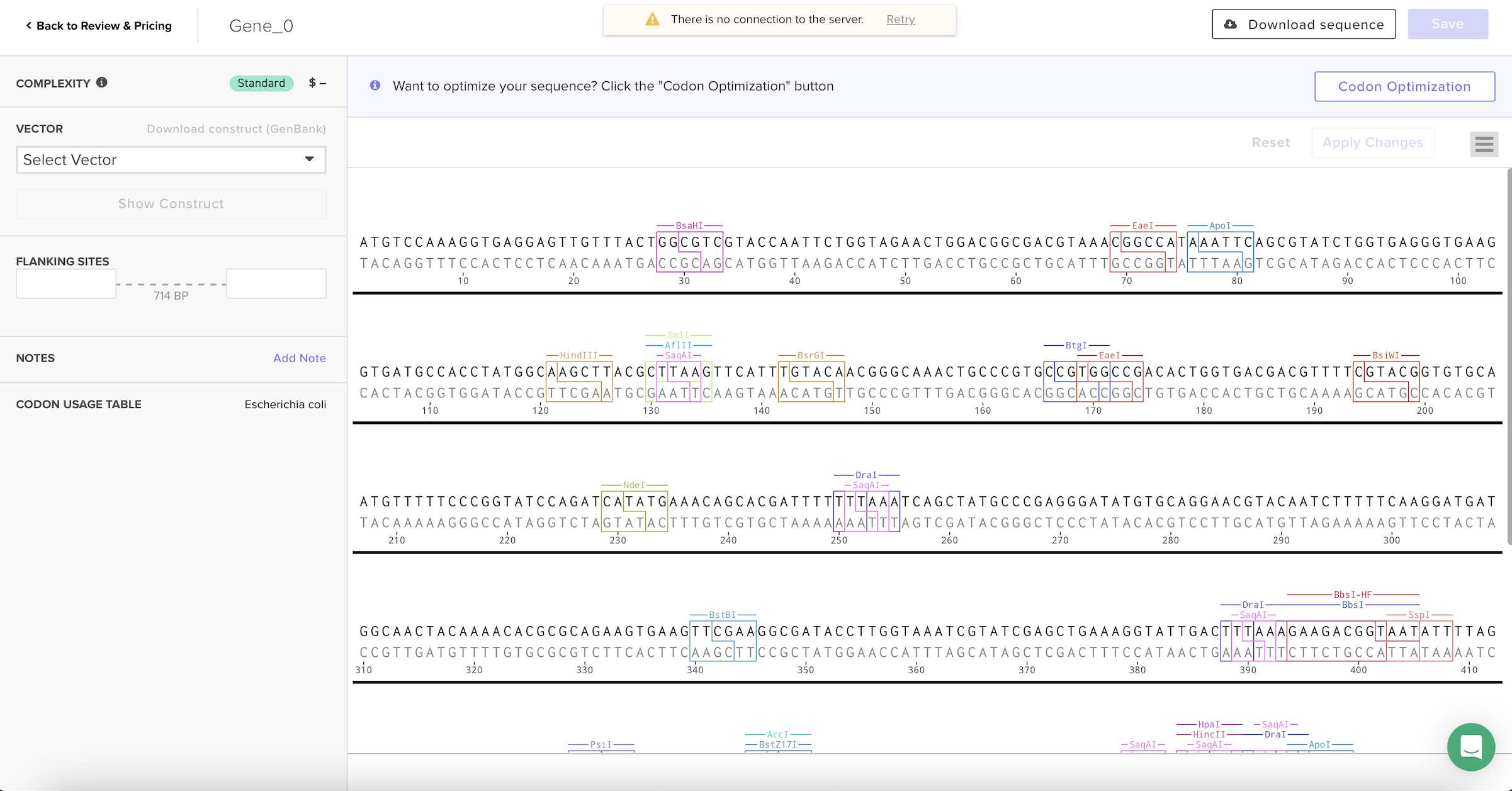Expand the vector list with the dropdown arrow
The image size is (1512, 791).
(x=309, y=159)
